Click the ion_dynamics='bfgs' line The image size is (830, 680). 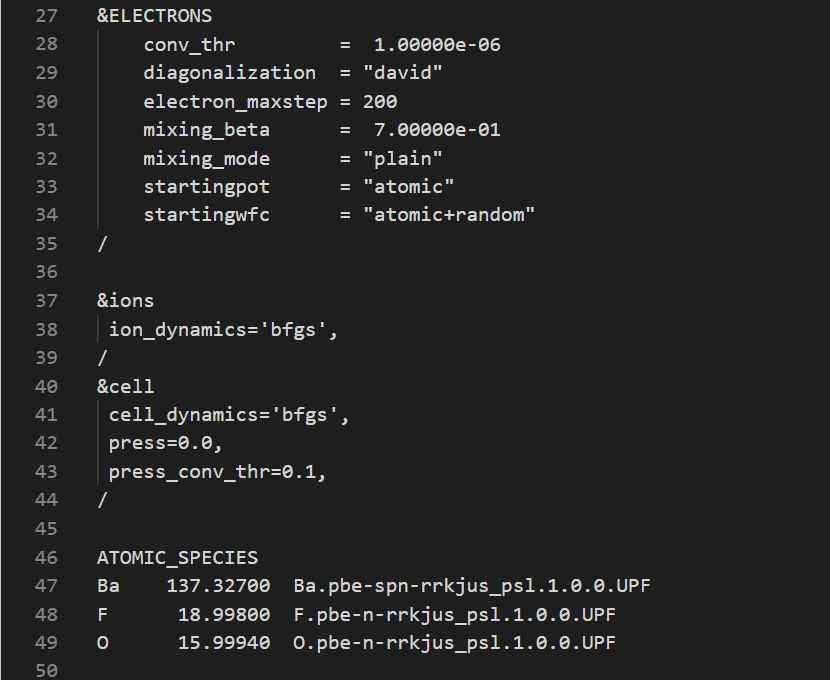click(x=223, y=330)
